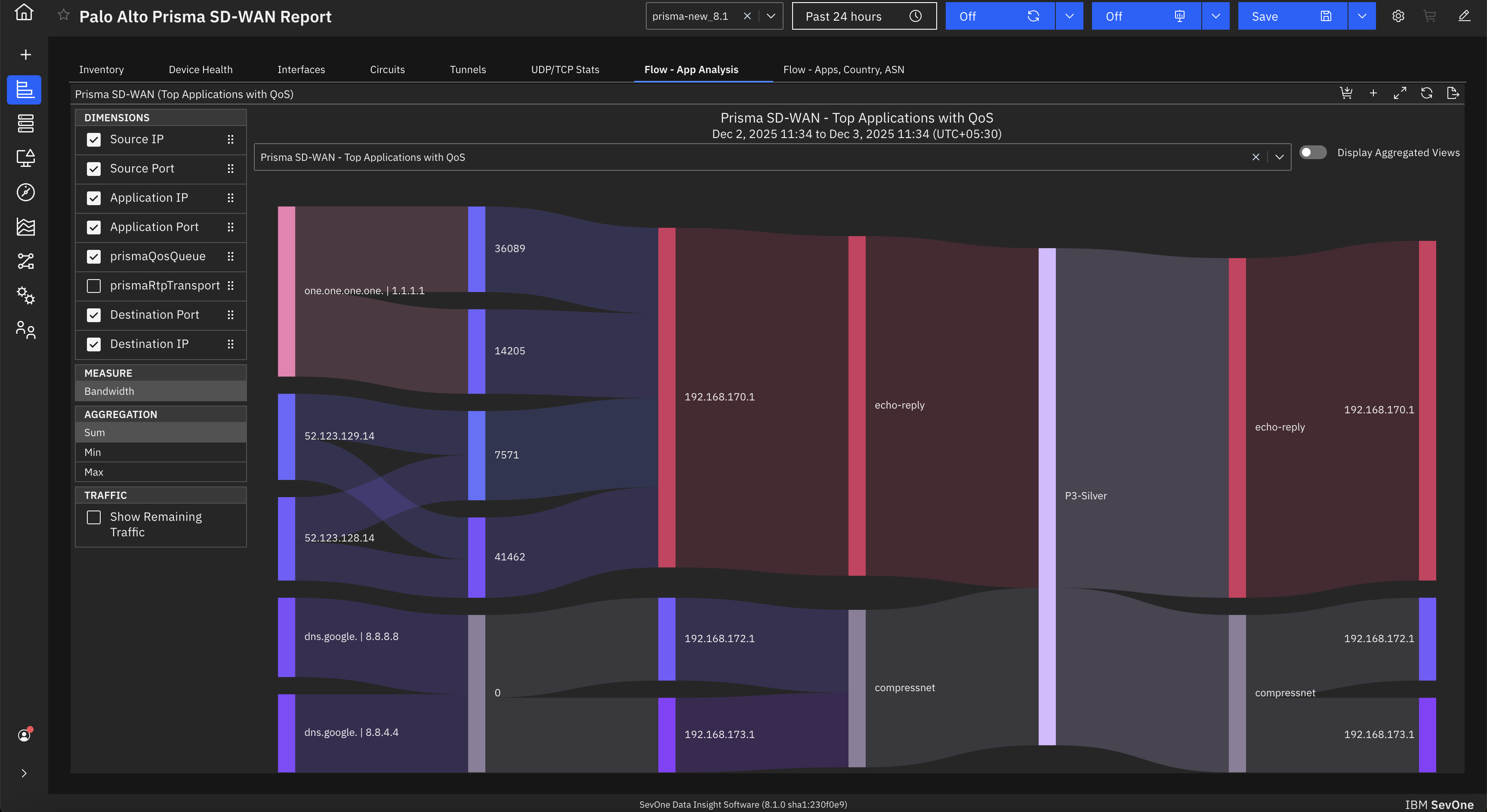Screen dimensions: 1487x812
Task: Switch to the Tunnels tab
Action: (x=468, y=69)
